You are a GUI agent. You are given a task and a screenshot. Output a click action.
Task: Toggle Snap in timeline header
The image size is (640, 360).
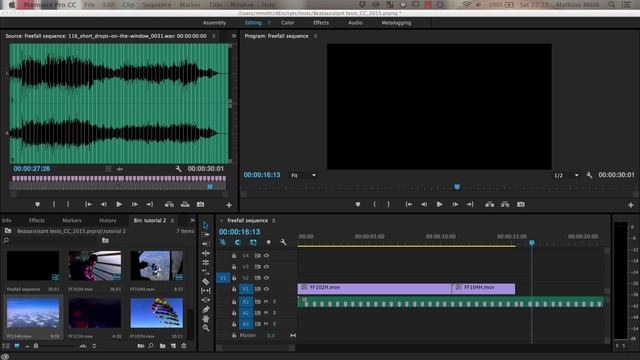pos(238,242)
